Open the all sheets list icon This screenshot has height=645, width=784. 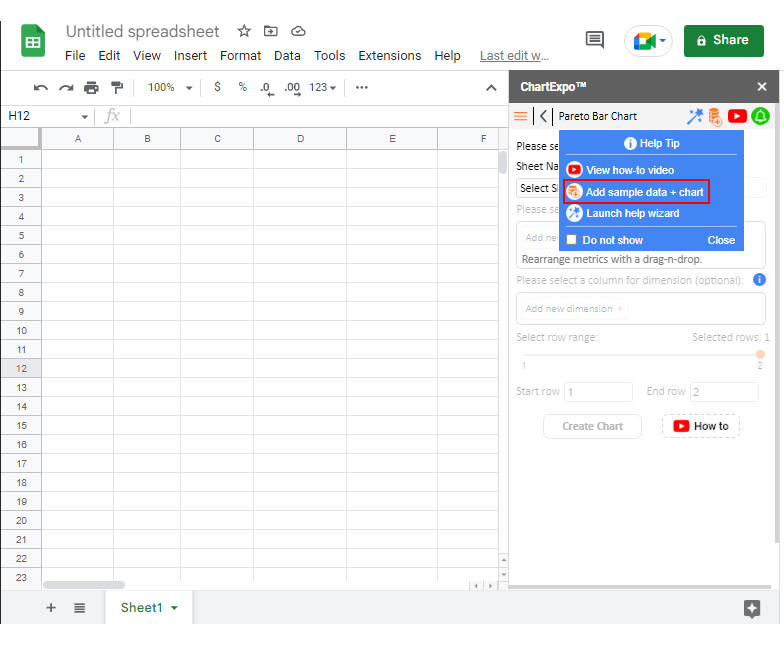click(x=80, y=608)
